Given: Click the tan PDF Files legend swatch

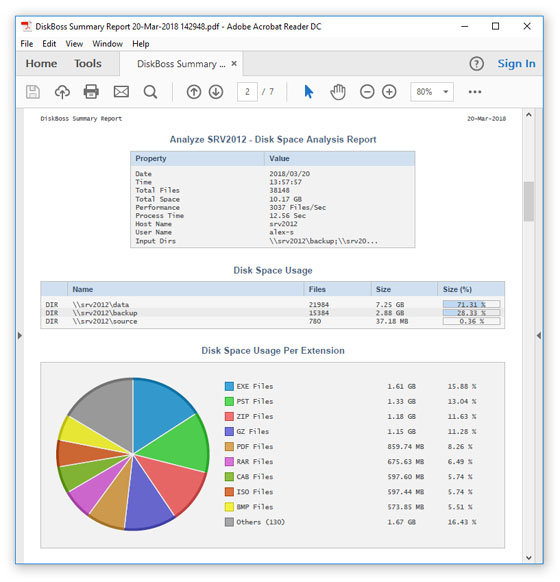Looking at the screenshot, I should (x=229, y=447).
